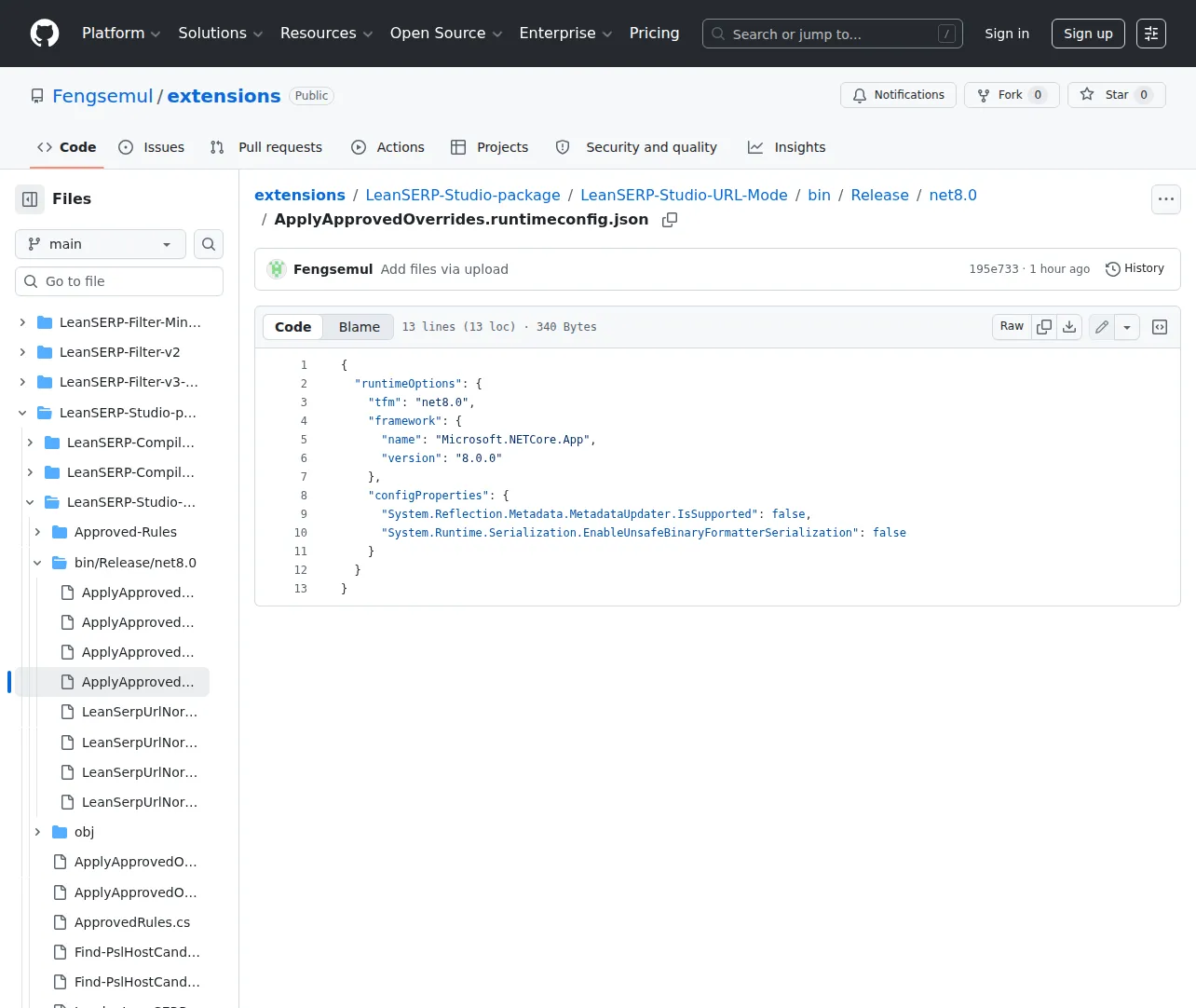Viewport: 1196px width, 1008px height.
Task: Open the ApprovedRules.cs file
Action: pos(131,922)
